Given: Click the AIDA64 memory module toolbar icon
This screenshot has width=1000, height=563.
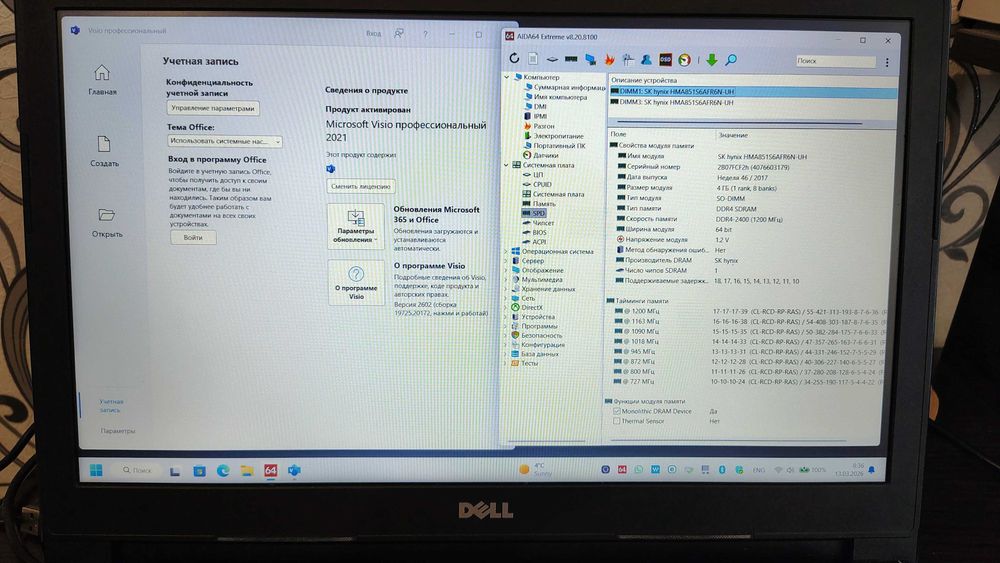Looking at the screenshot, I should (x=571, y=59).
